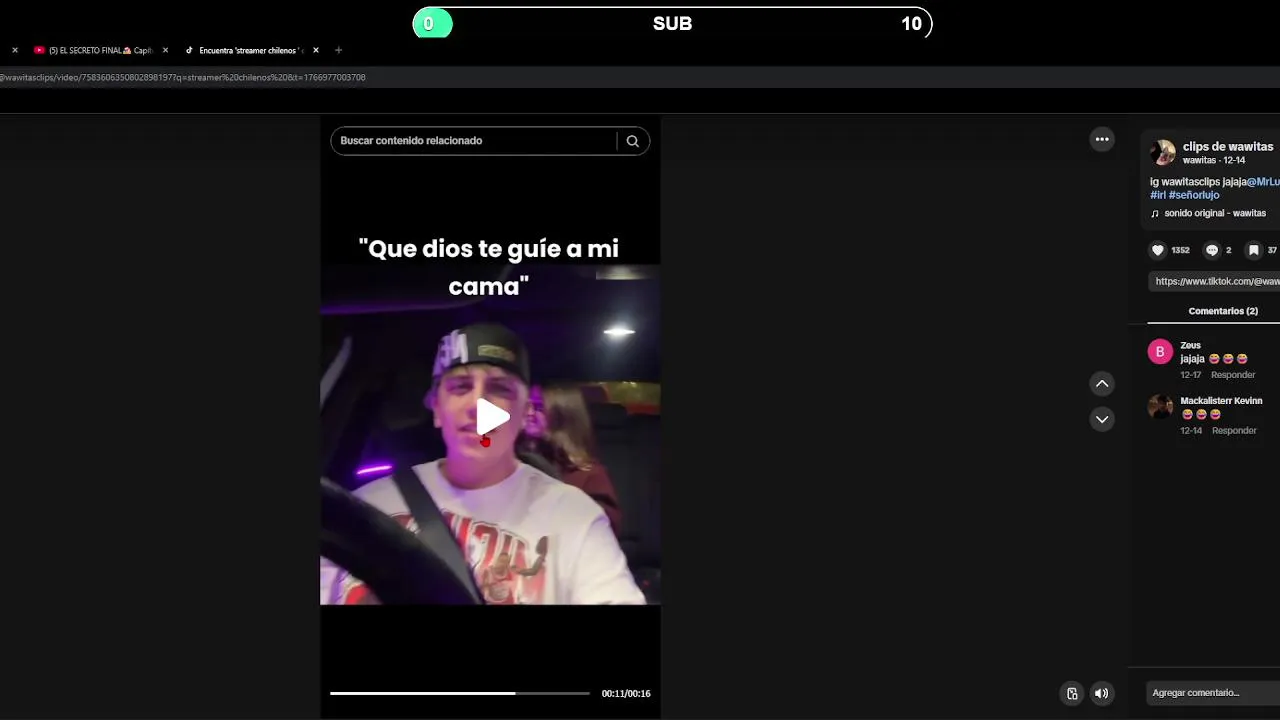Seek on the video progress bar

(460, 693)
